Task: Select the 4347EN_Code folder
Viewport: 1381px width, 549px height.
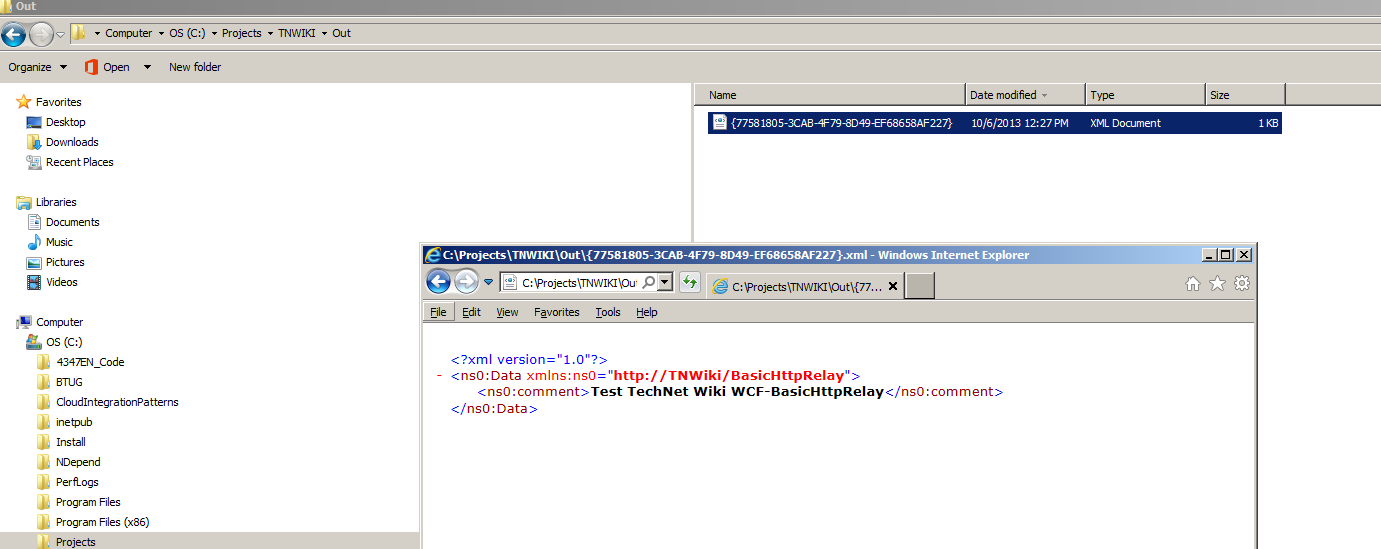Action: click(x=90, y=362)
